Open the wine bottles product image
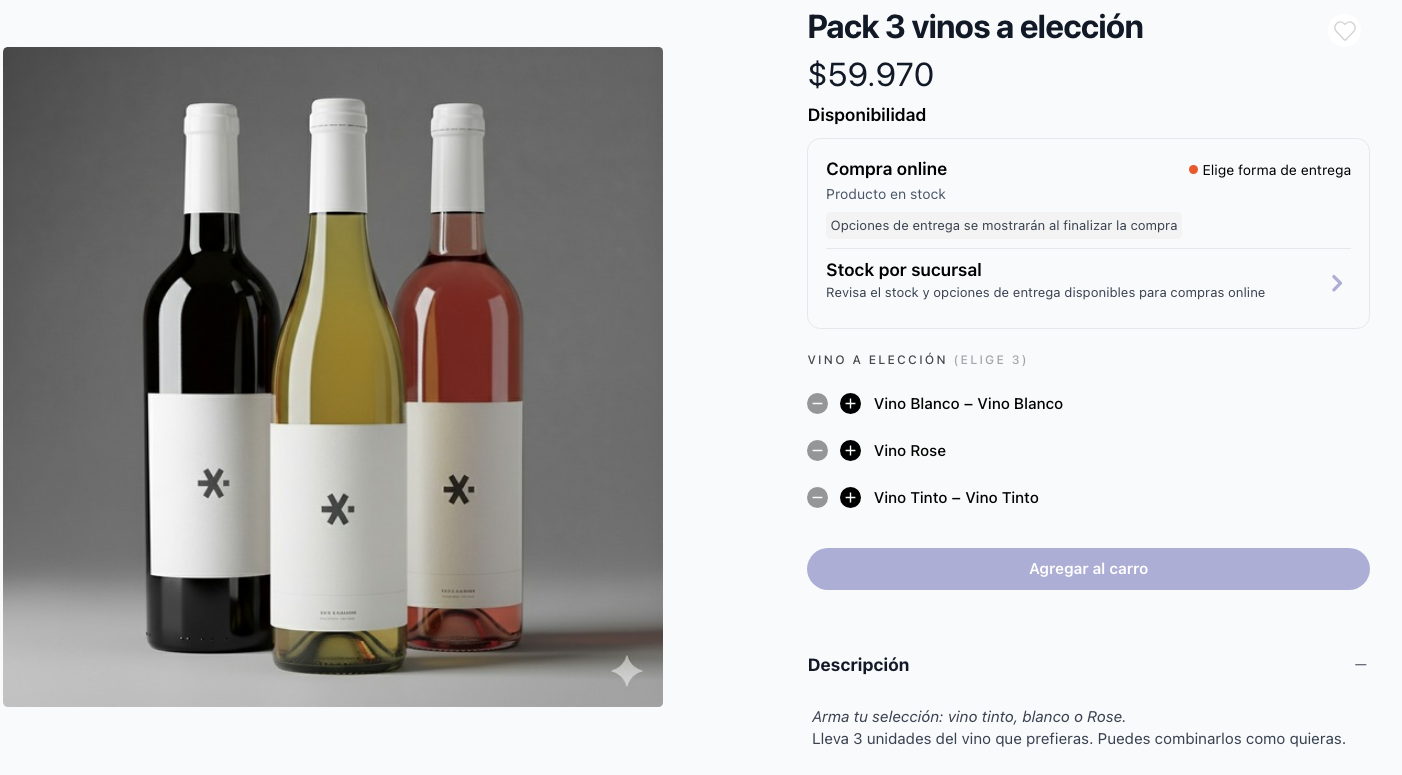The image size is (1402, 775). pyautogui.click(x=333, y=377)
